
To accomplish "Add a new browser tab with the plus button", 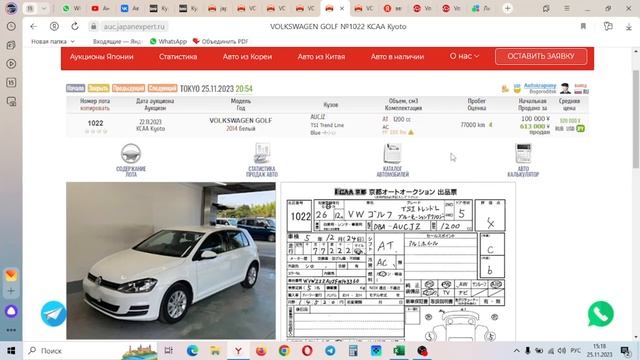I will [x=507, y=8].
